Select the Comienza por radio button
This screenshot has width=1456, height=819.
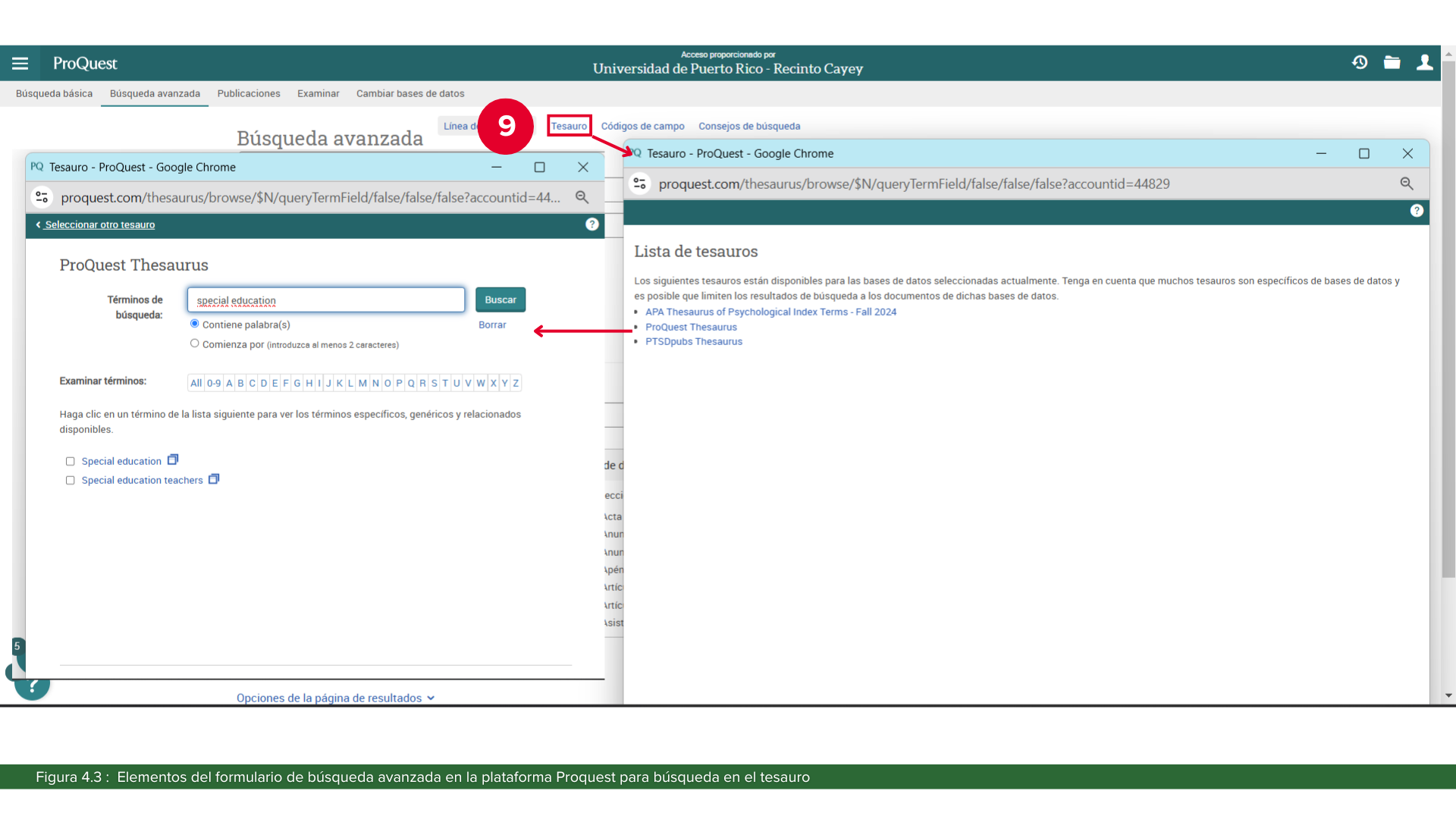click(195, 344)
